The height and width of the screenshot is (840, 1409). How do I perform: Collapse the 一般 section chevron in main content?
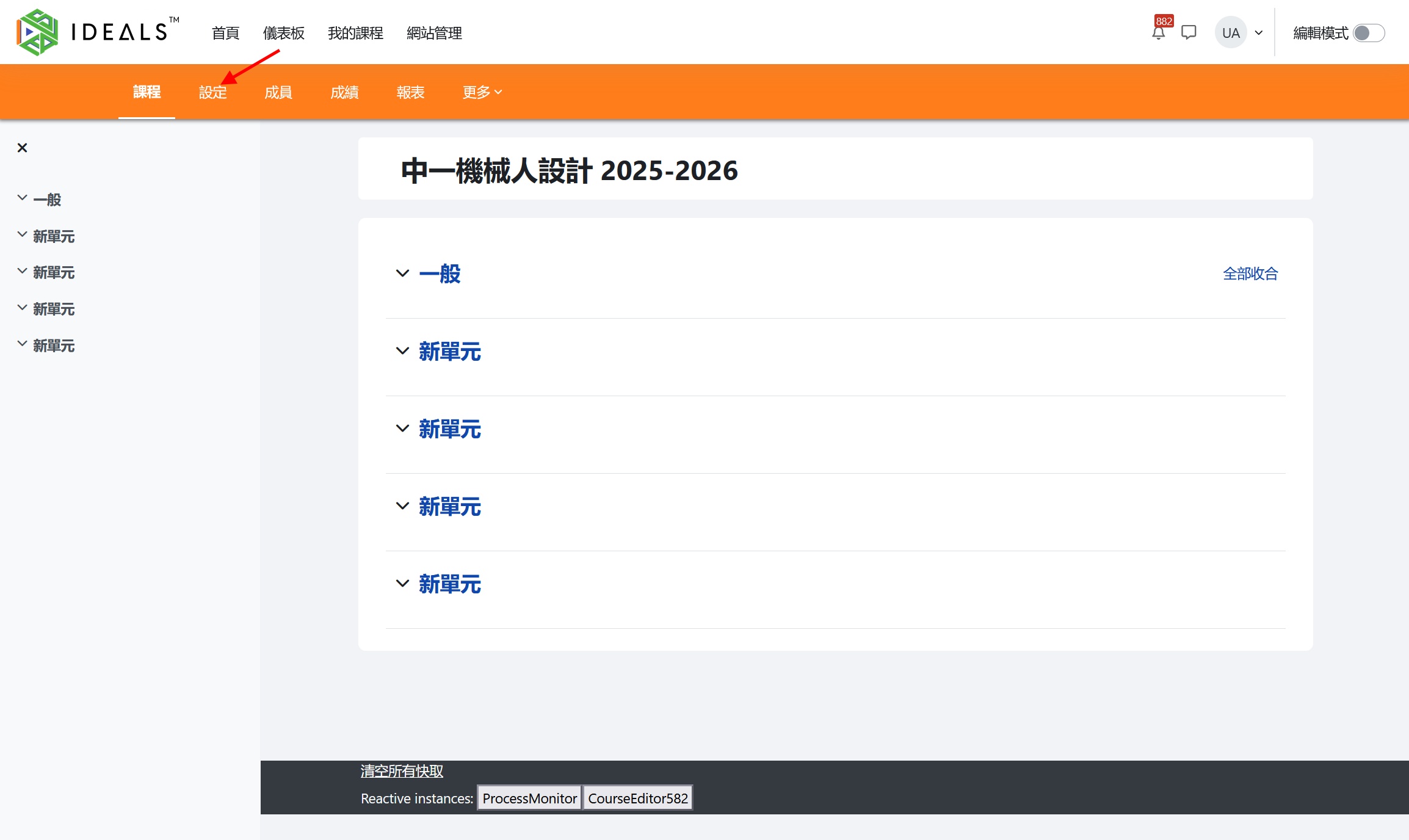pos(402,273)
